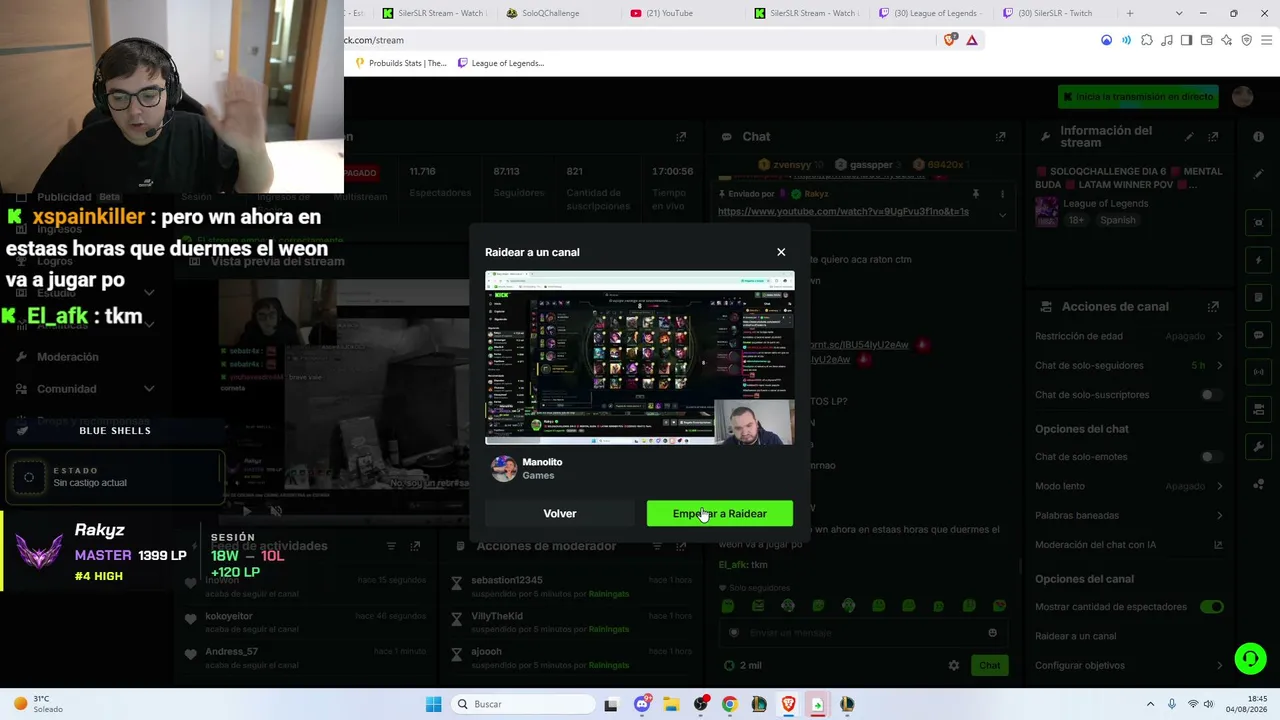1280x720 pixels.
Task: Open pinned message options menu
Action: (1002, 194)
